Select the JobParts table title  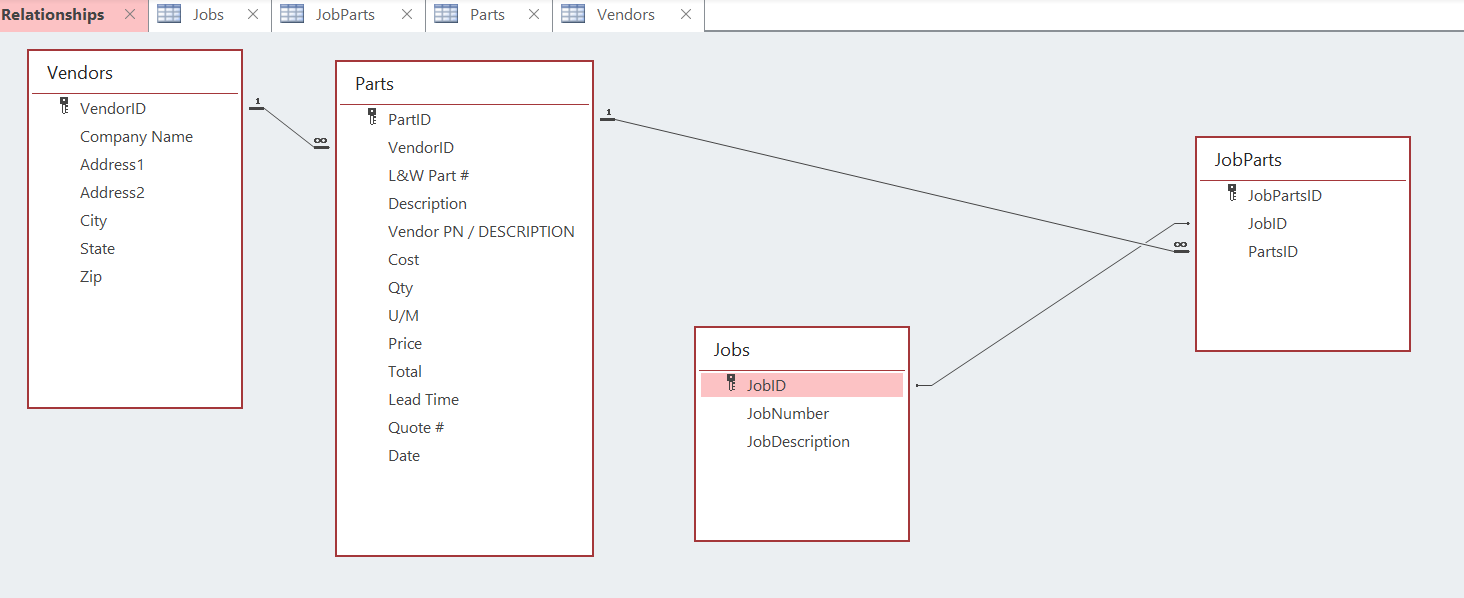(x=1248, y=160)
